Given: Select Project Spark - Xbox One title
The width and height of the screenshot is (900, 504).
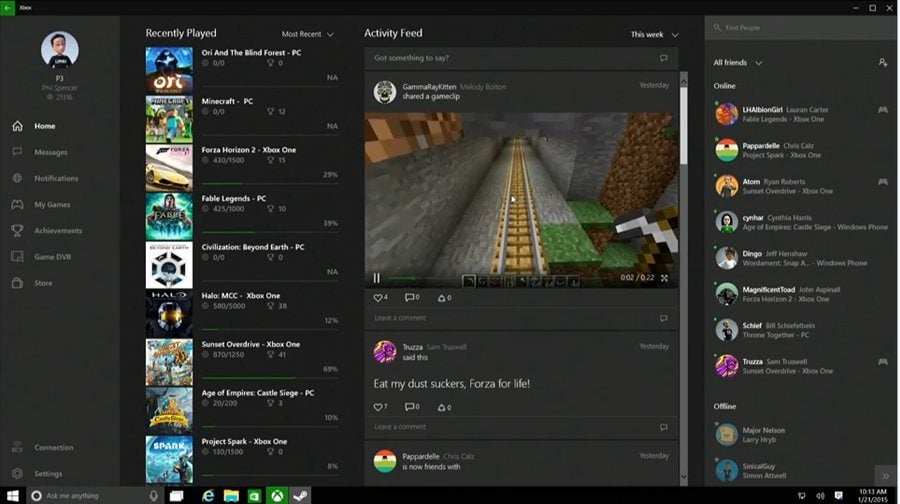Looking at the screenshot, I should [x=244, y=441].
